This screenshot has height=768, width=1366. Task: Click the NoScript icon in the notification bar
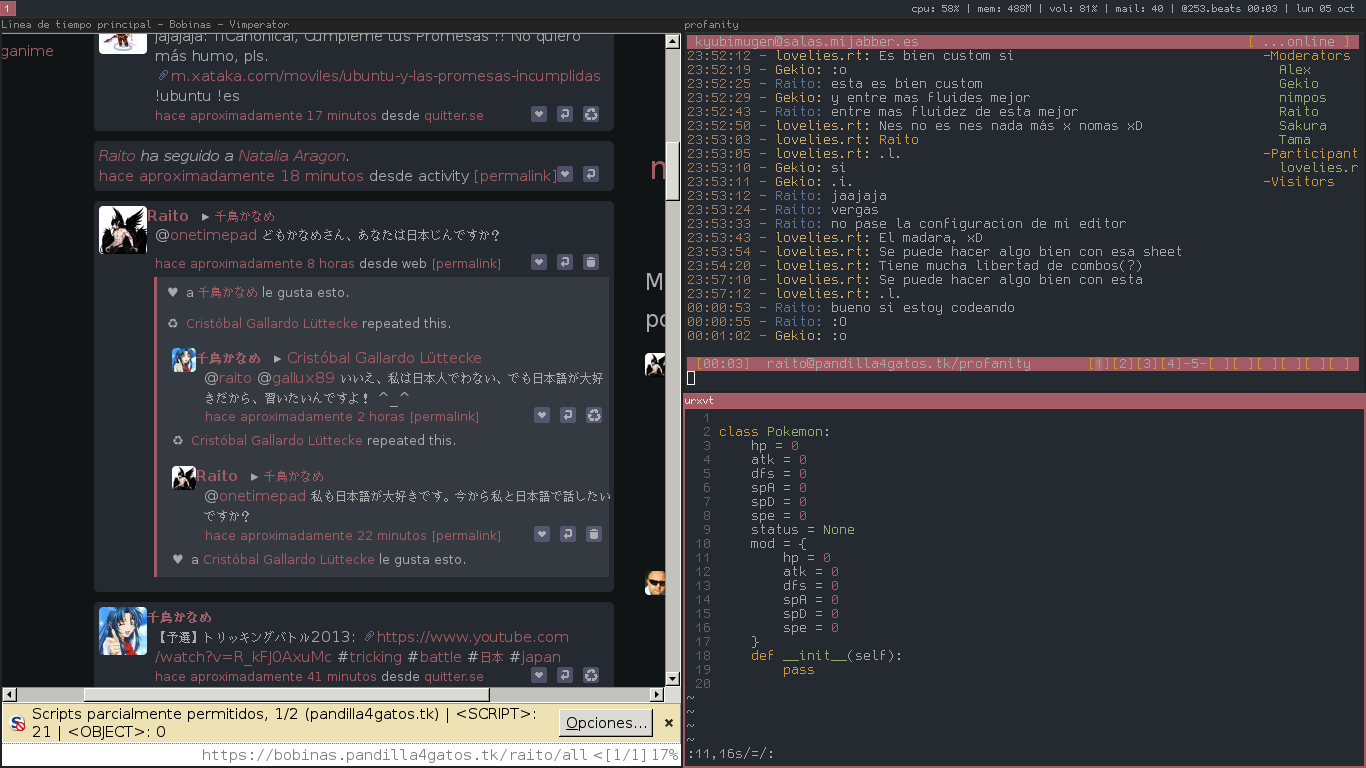click(x=17, y=723)
